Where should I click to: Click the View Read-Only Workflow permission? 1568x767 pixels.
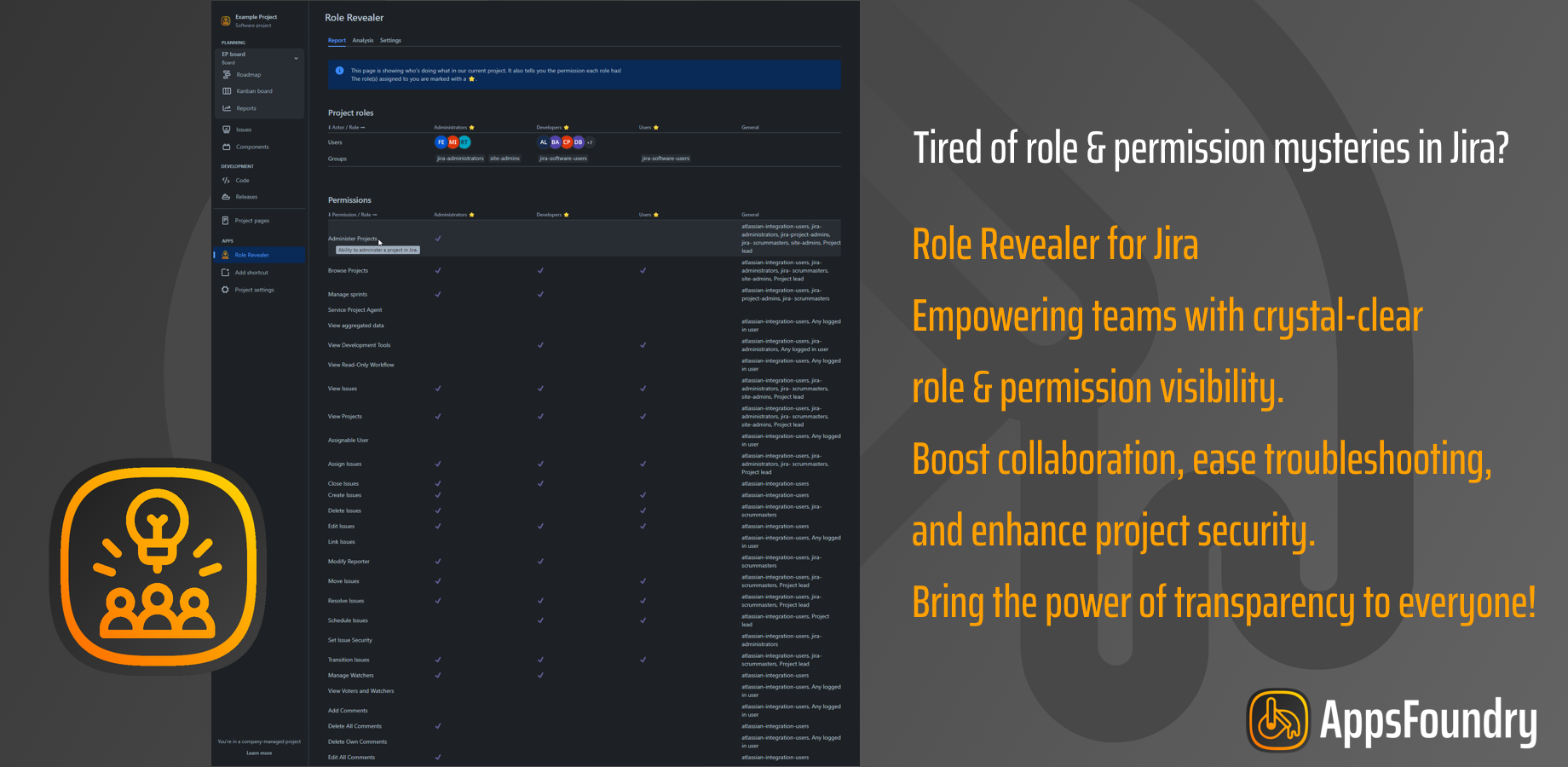(361, 365)
